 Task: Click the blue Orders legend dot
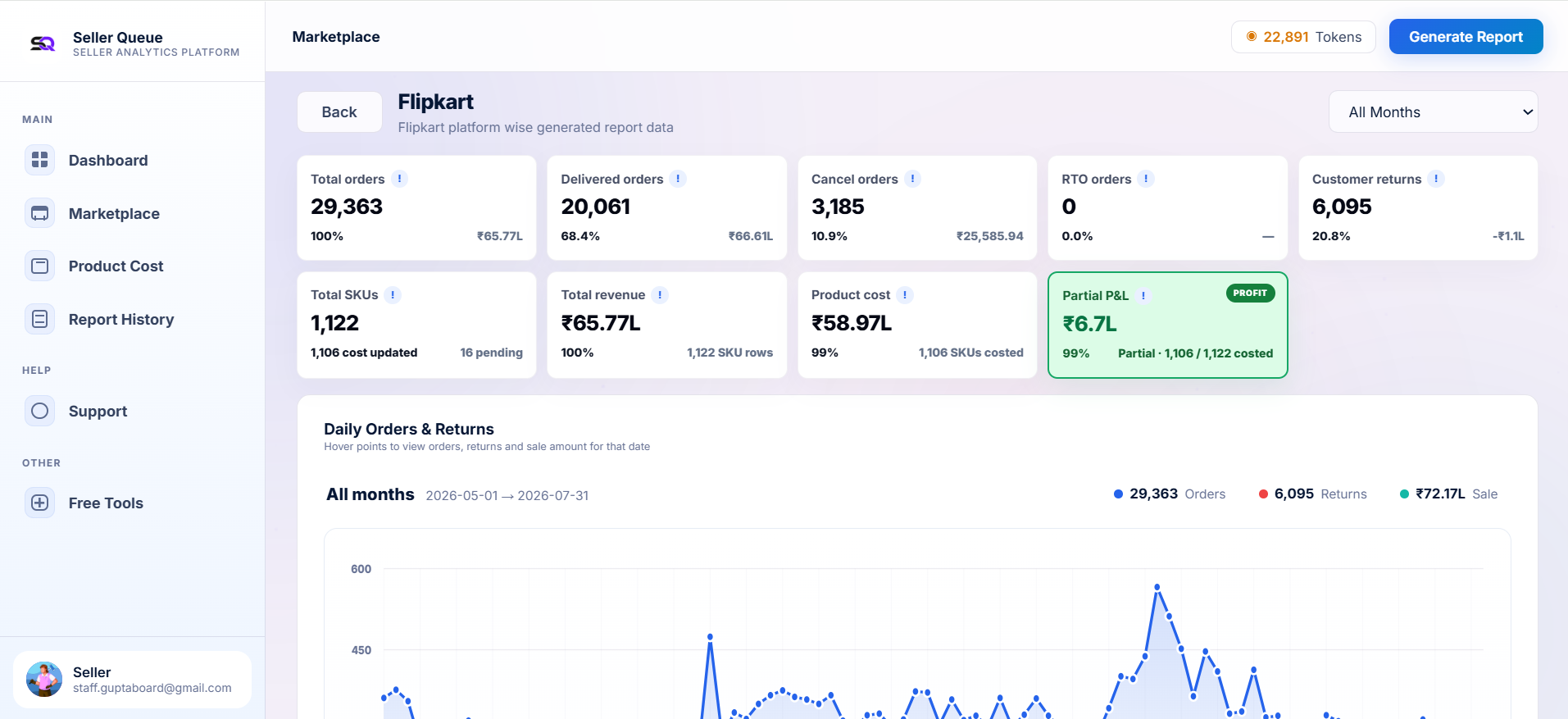tap(1118, 494)
